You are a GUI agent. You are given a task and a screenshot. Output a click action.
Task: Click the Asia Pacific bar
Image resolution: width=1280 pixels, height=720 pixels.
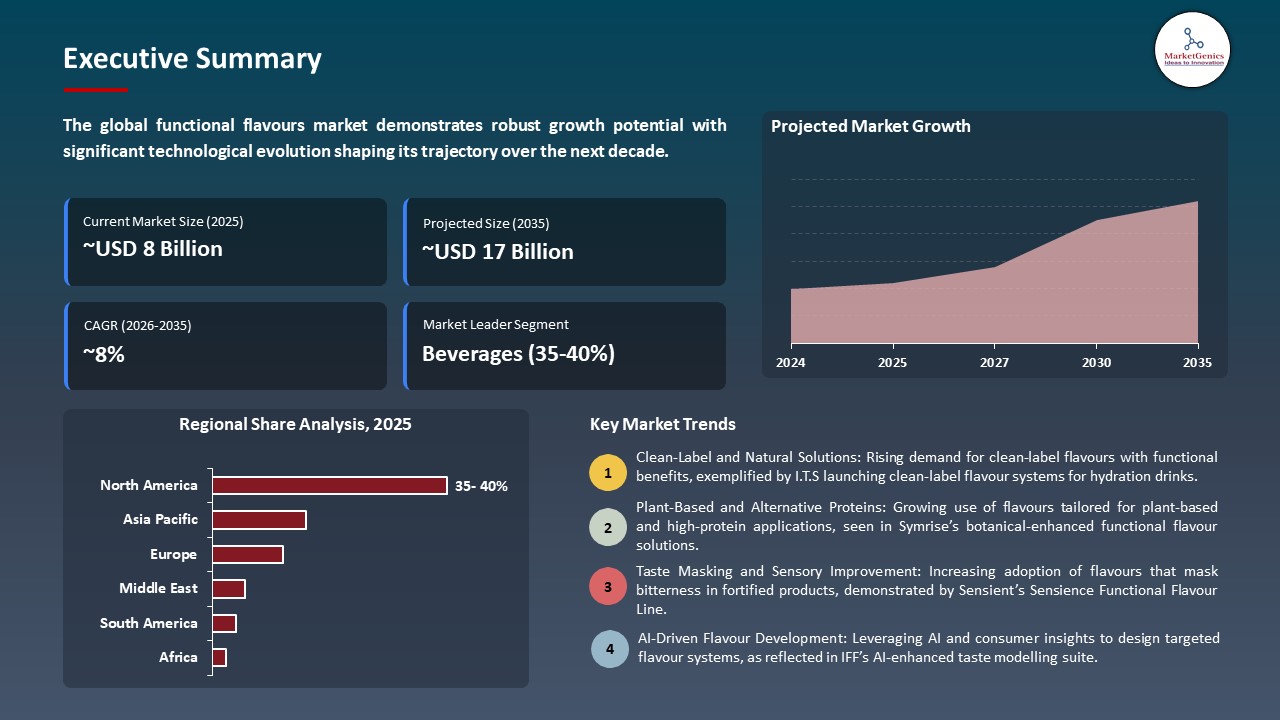point(259,520)
